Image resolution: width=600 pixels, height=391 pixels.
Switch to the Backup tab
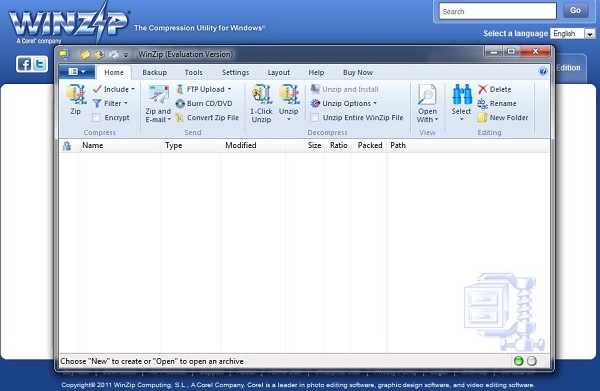(x=155, y=72)
